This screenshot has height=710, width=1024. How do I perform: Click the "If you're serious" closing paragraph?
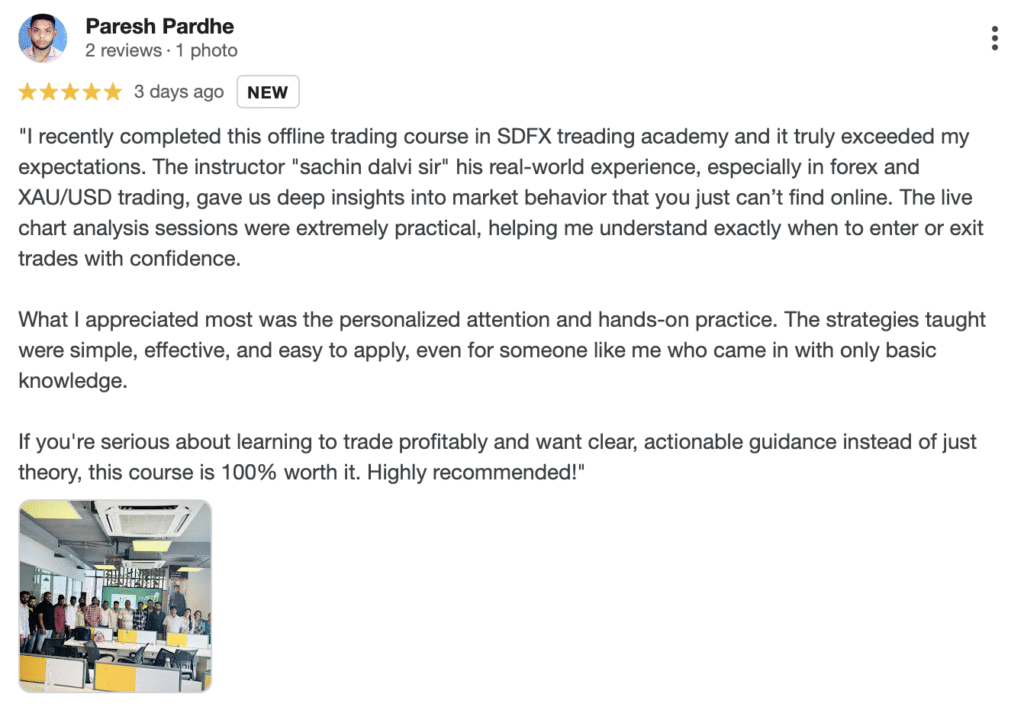click(x=500, y=457)
